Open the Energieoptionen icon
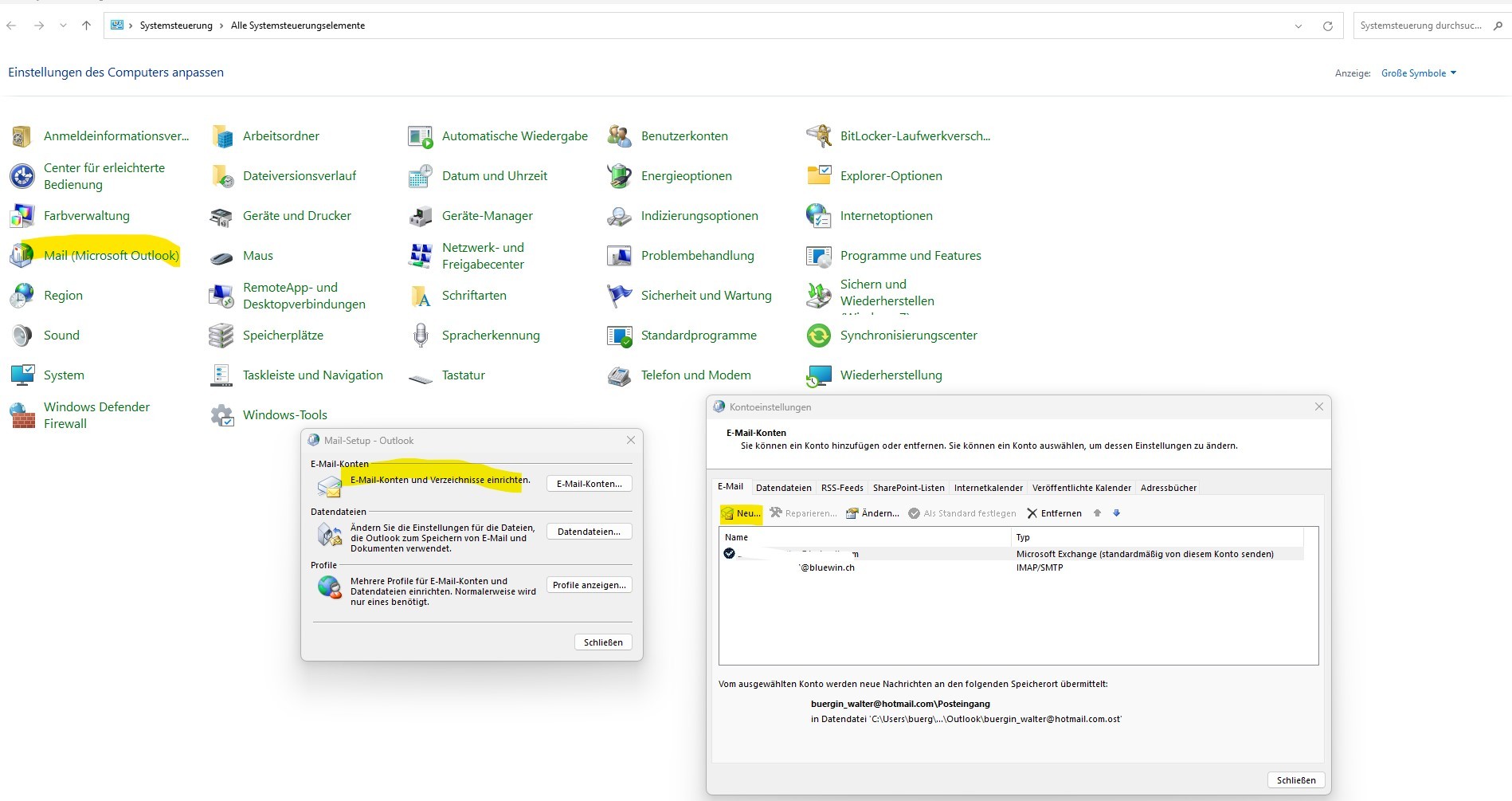The width and height of the screenshot is (1512, 801). pos(620,176)
